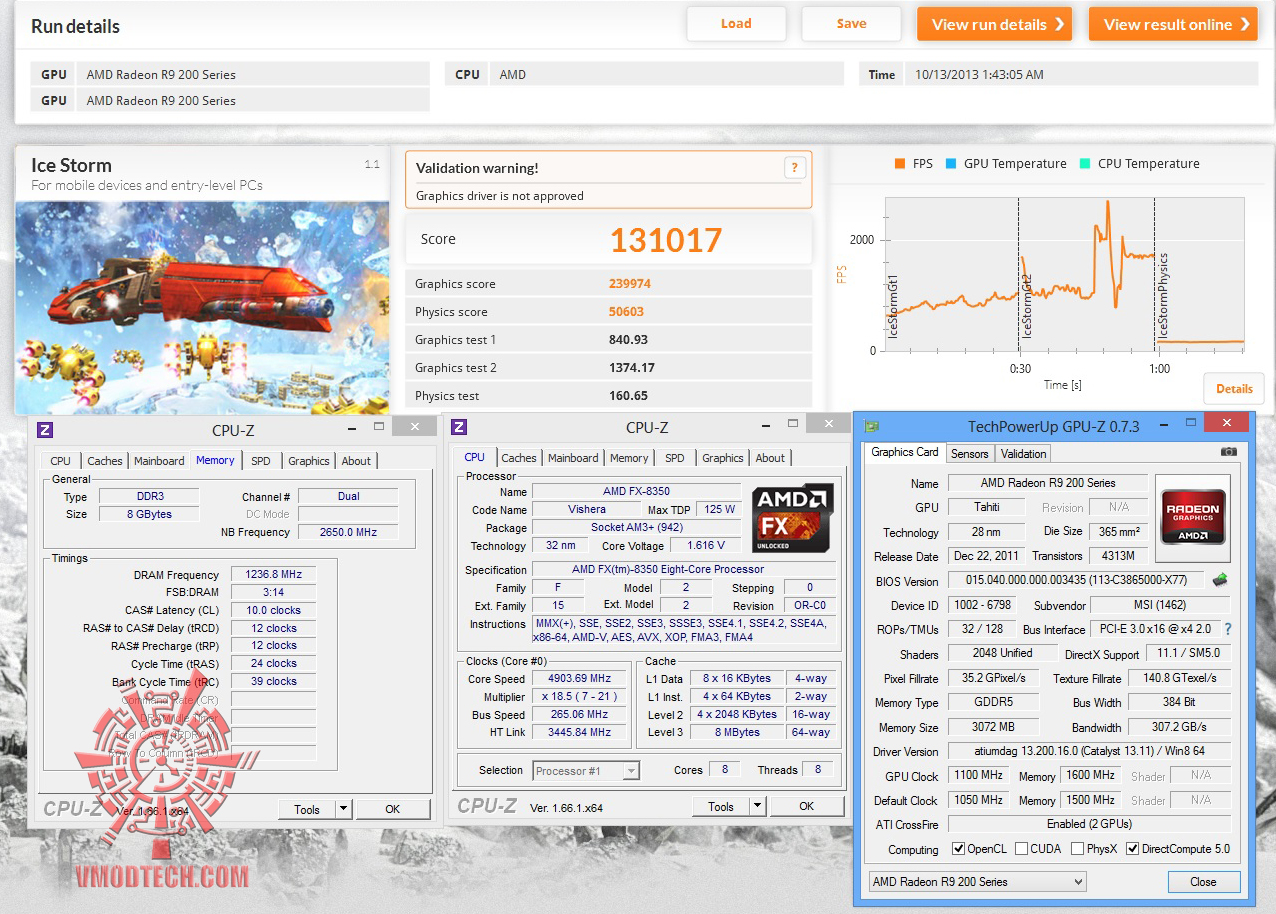Click the Driver Version field in GPU-Z
This screenshot has width=1276, height=914.
tap(1088, 751)
